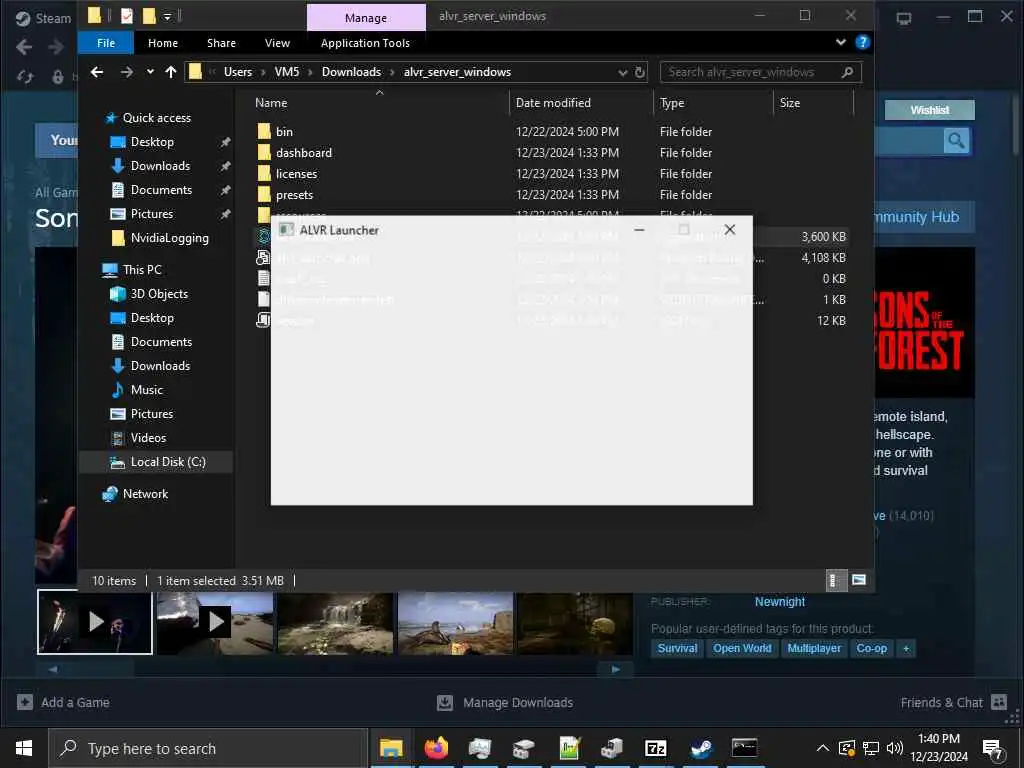1024x768 pixels.
Task: Open 7-Zip from the taskbar
Action: coord(655,748)
